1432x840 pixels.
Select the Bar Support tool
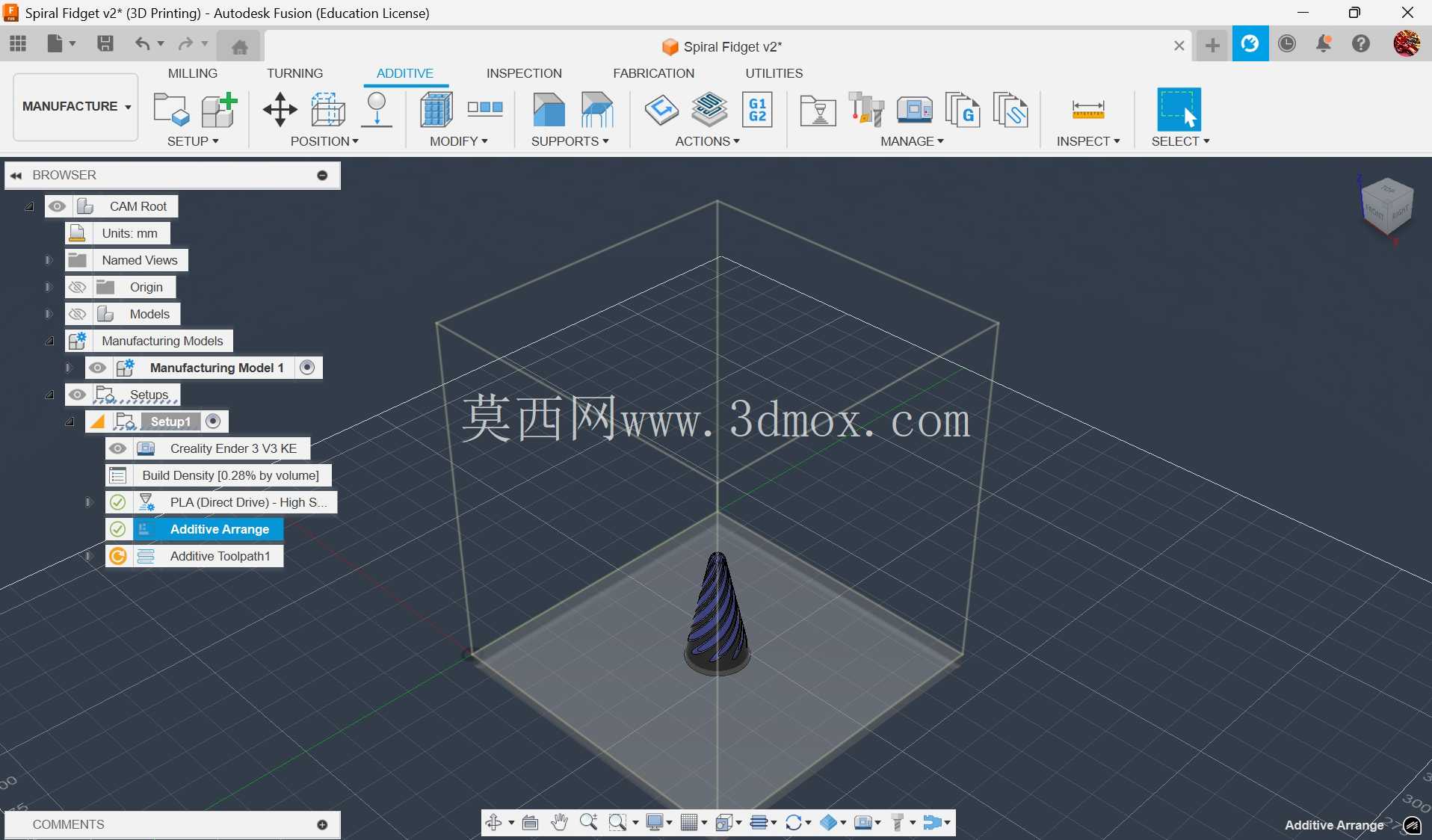(x=597, y=110)
